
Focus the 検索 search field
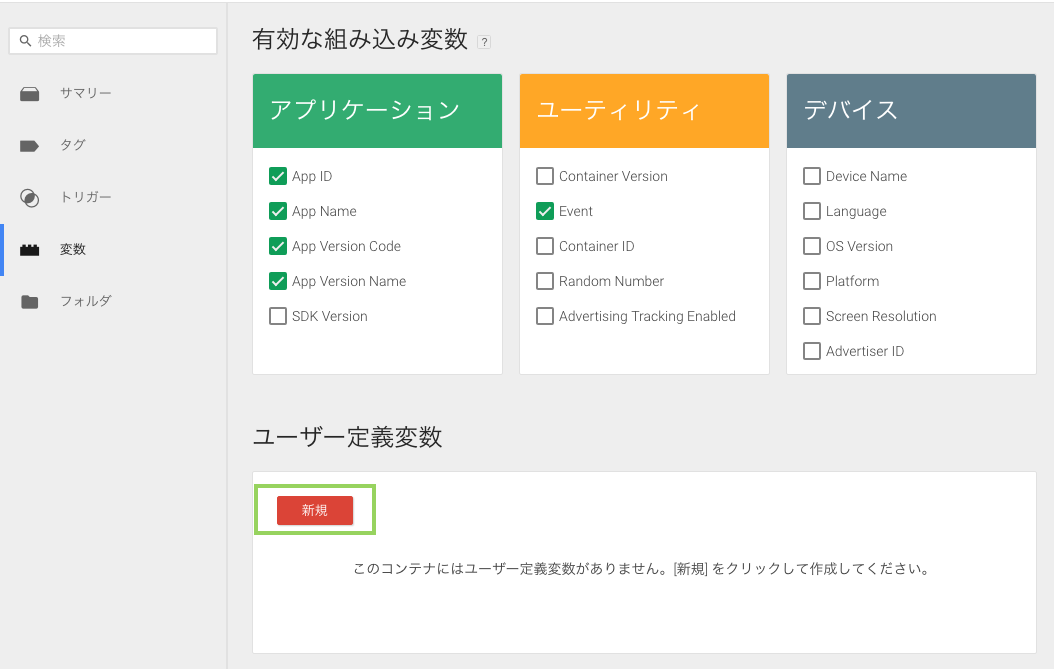113,41
